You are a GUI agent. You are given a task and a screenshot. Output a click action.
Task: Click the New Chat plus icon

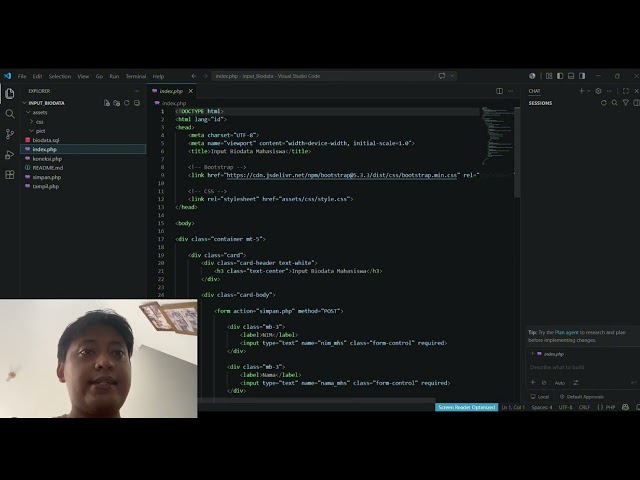click(x=582, y=91)
